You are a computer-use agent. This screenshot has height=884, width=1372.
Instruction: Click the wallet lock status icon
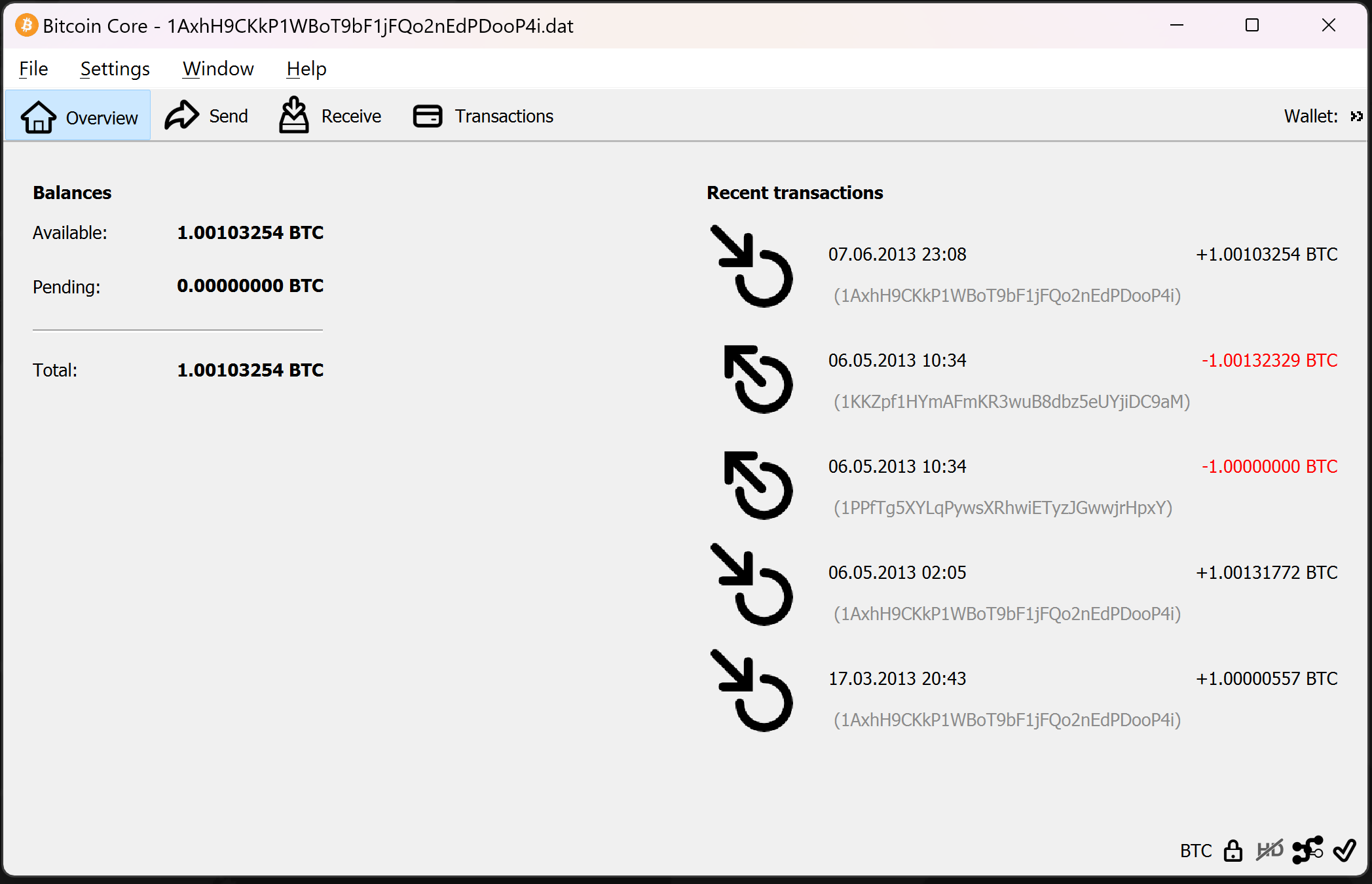tap(1233, 851)
